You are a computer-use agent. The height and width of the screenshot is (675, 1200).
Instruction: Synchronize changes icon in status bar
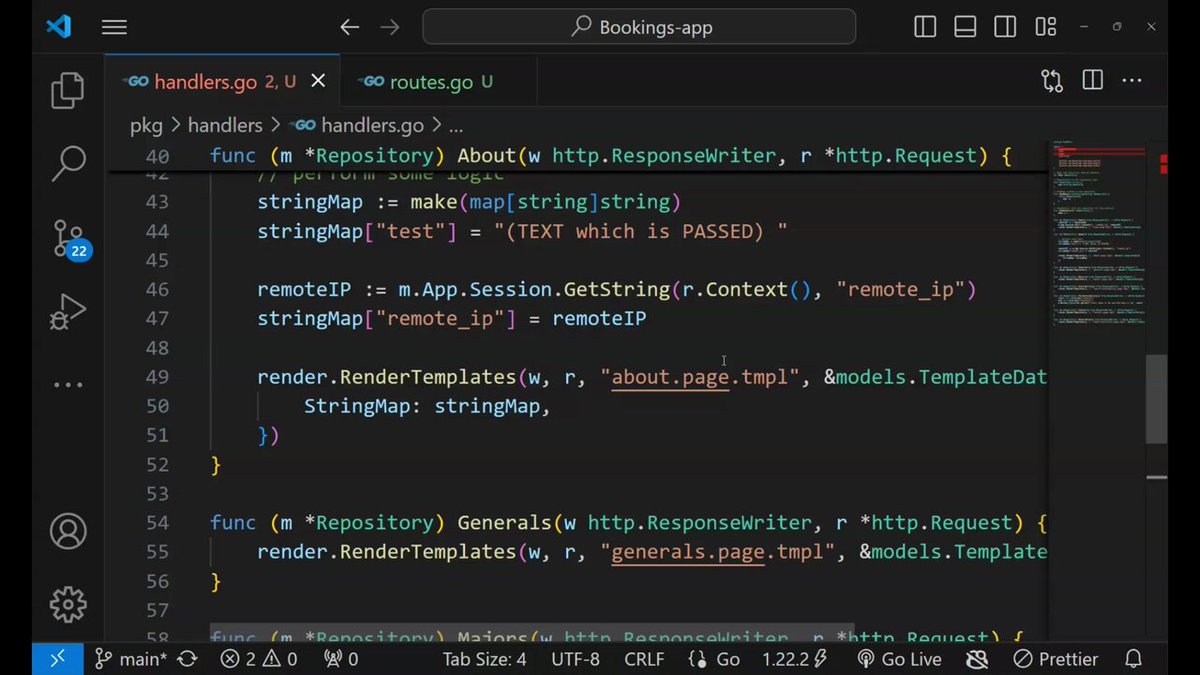click(x=188, y=659)
